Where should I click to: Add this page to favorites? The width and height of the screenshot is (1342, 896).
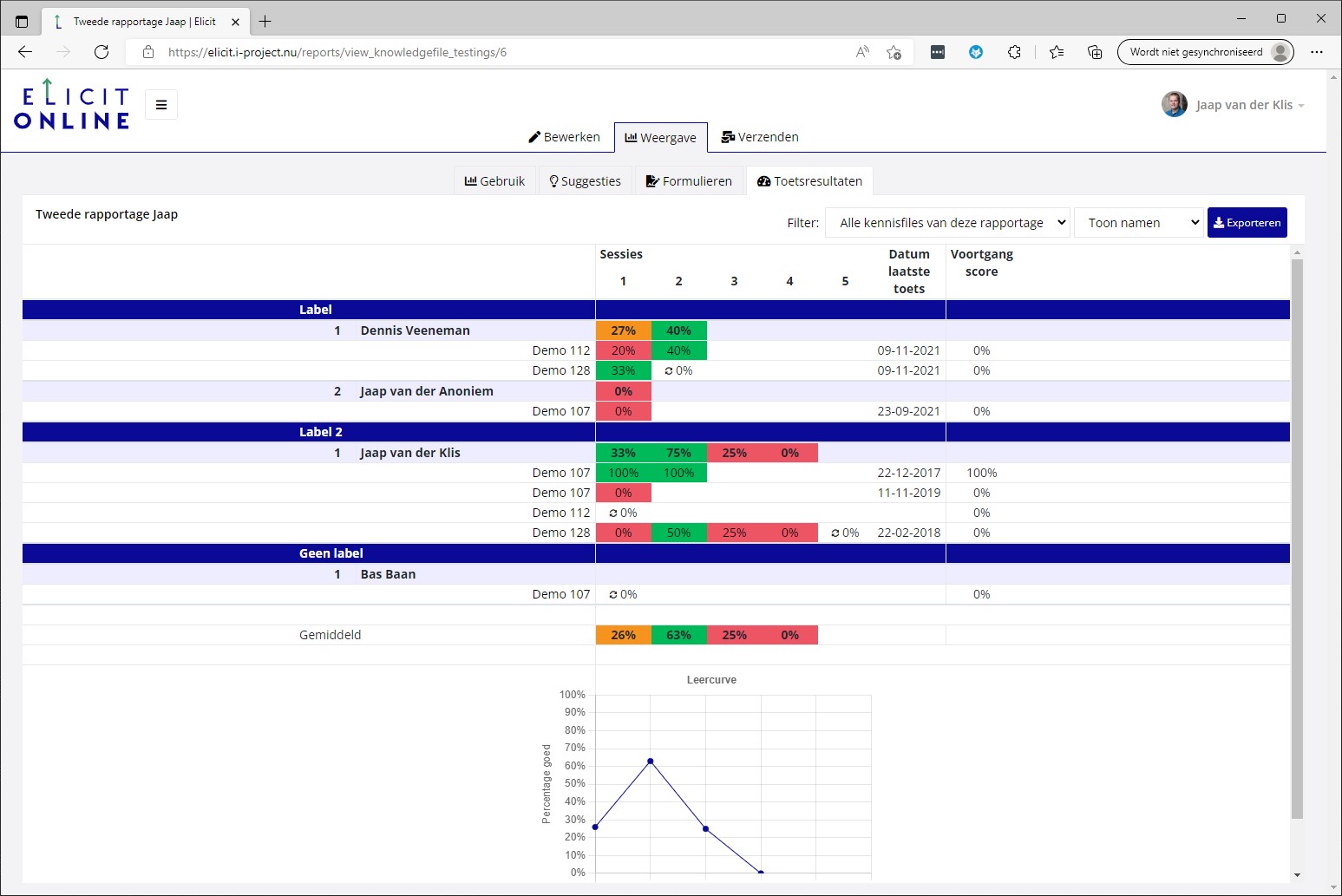(894, 52)
